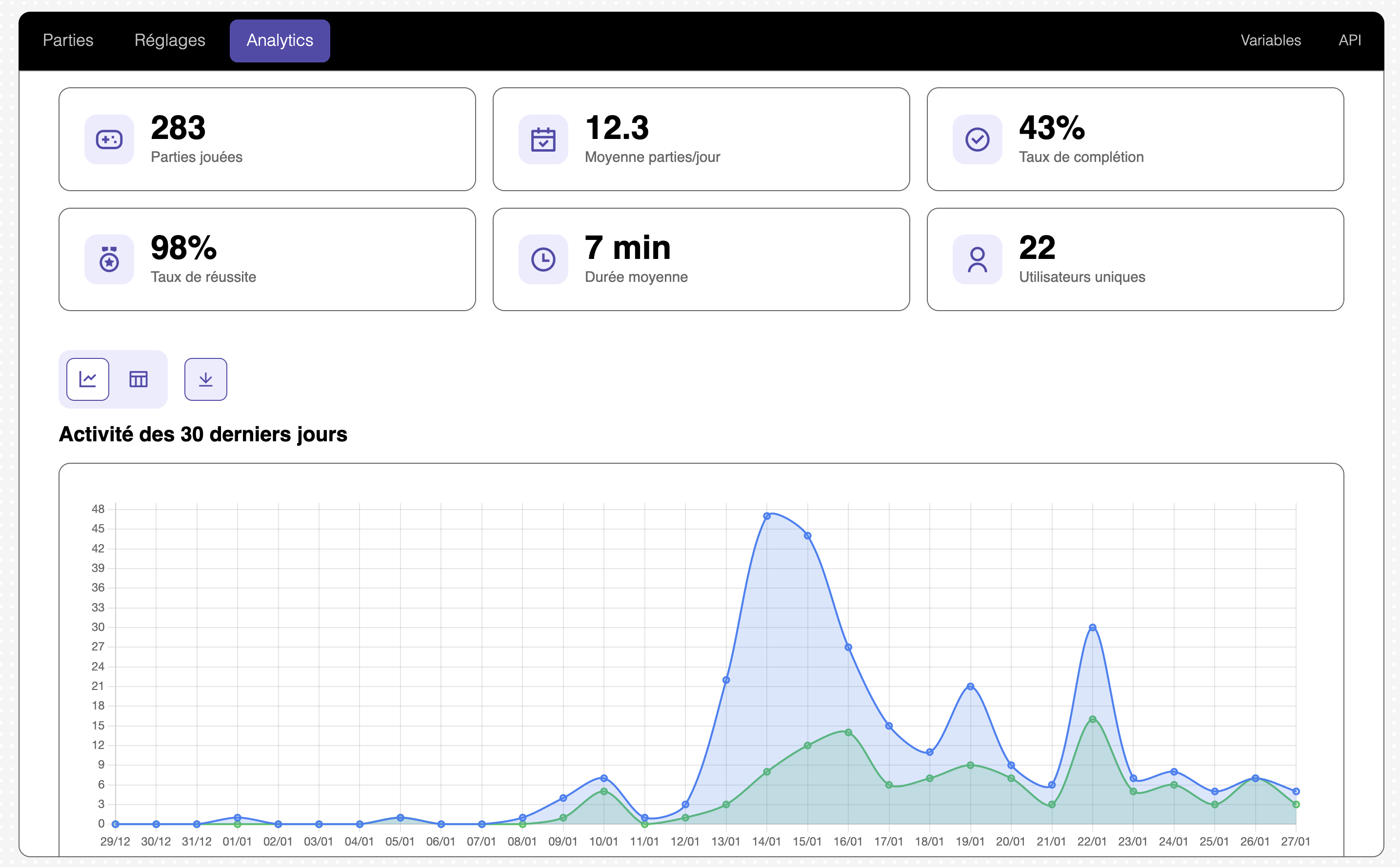Click the 22/01 peak point on the green line
Image resolution: width=1400 pixels, height=867 pixels.
1092,719
